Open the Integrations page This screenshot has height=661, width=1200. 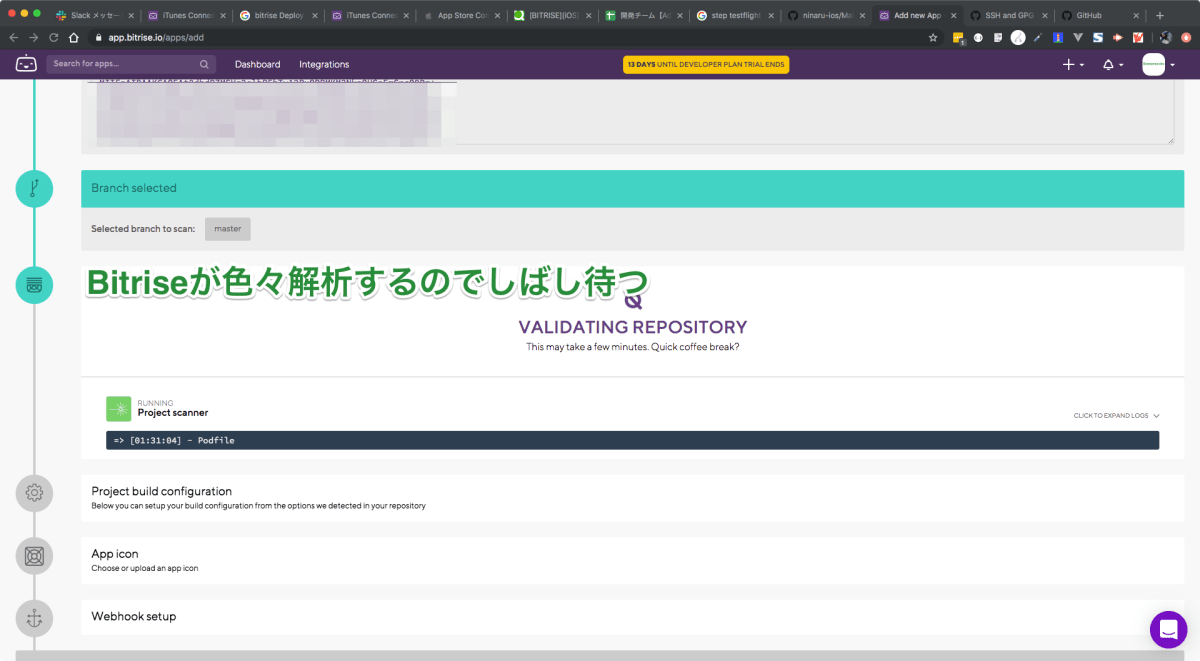(324, 64)
